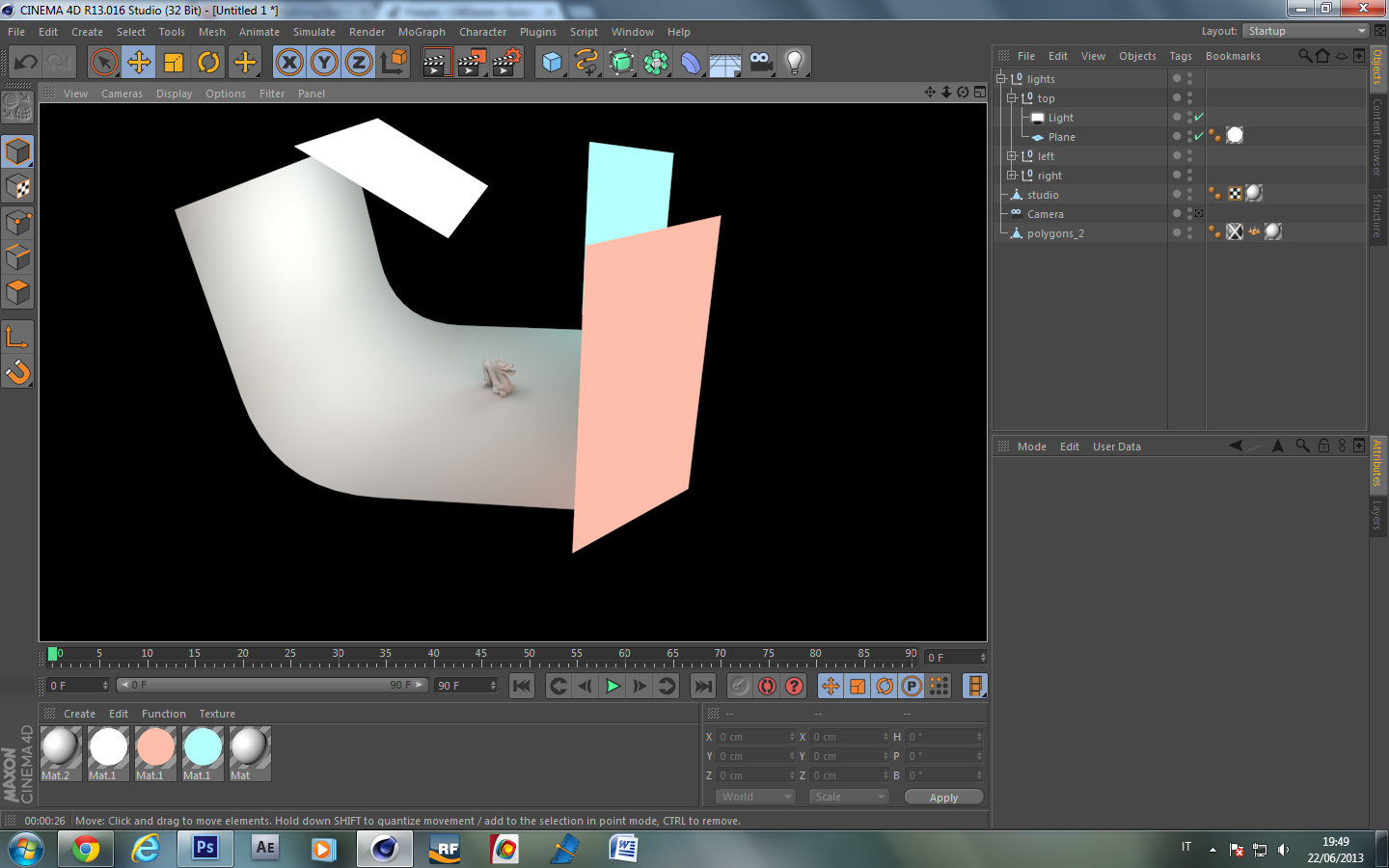Toggle visibility dots for Camera object
1389x868 pixels.
(1188, 214)
